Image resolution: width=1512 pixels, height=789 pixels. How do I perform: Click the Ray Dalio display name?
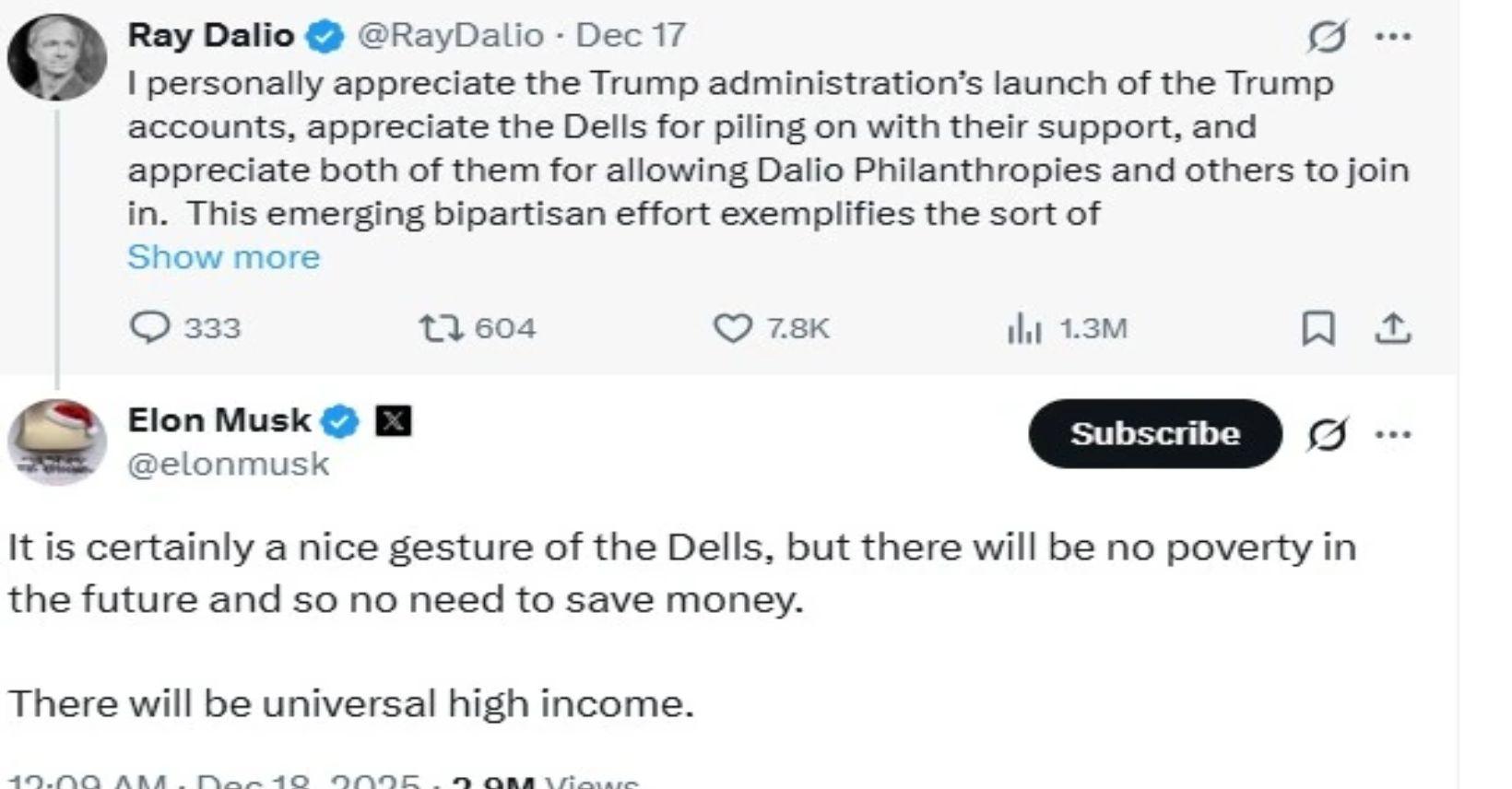(210, 35)
